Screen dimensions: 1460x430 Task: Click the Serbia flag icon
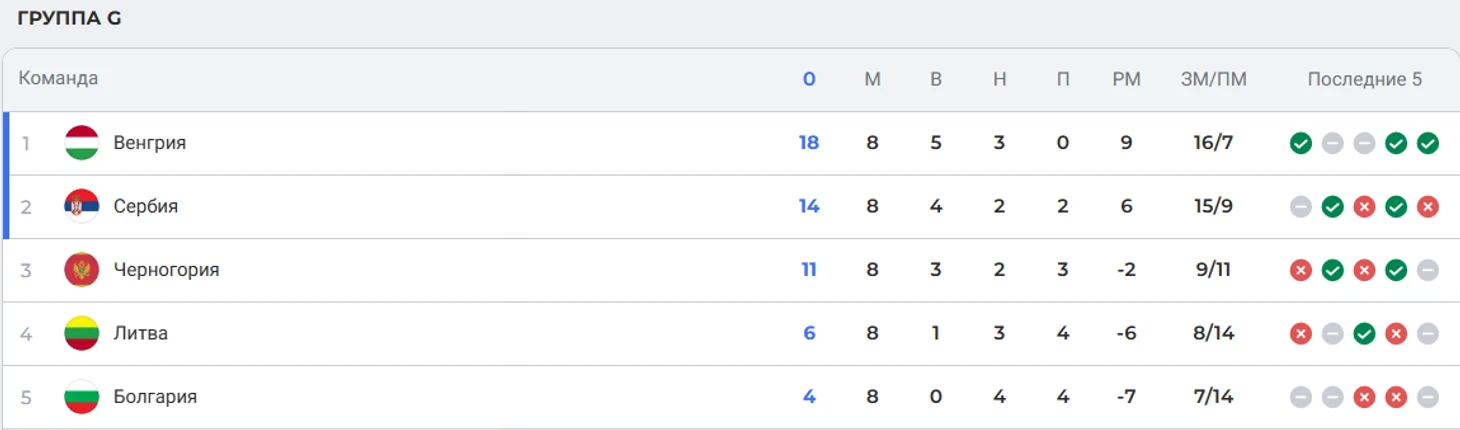(81, 207)
